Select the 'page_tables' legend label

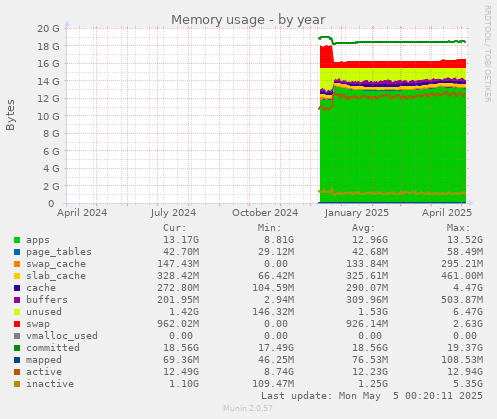point(59,252)
